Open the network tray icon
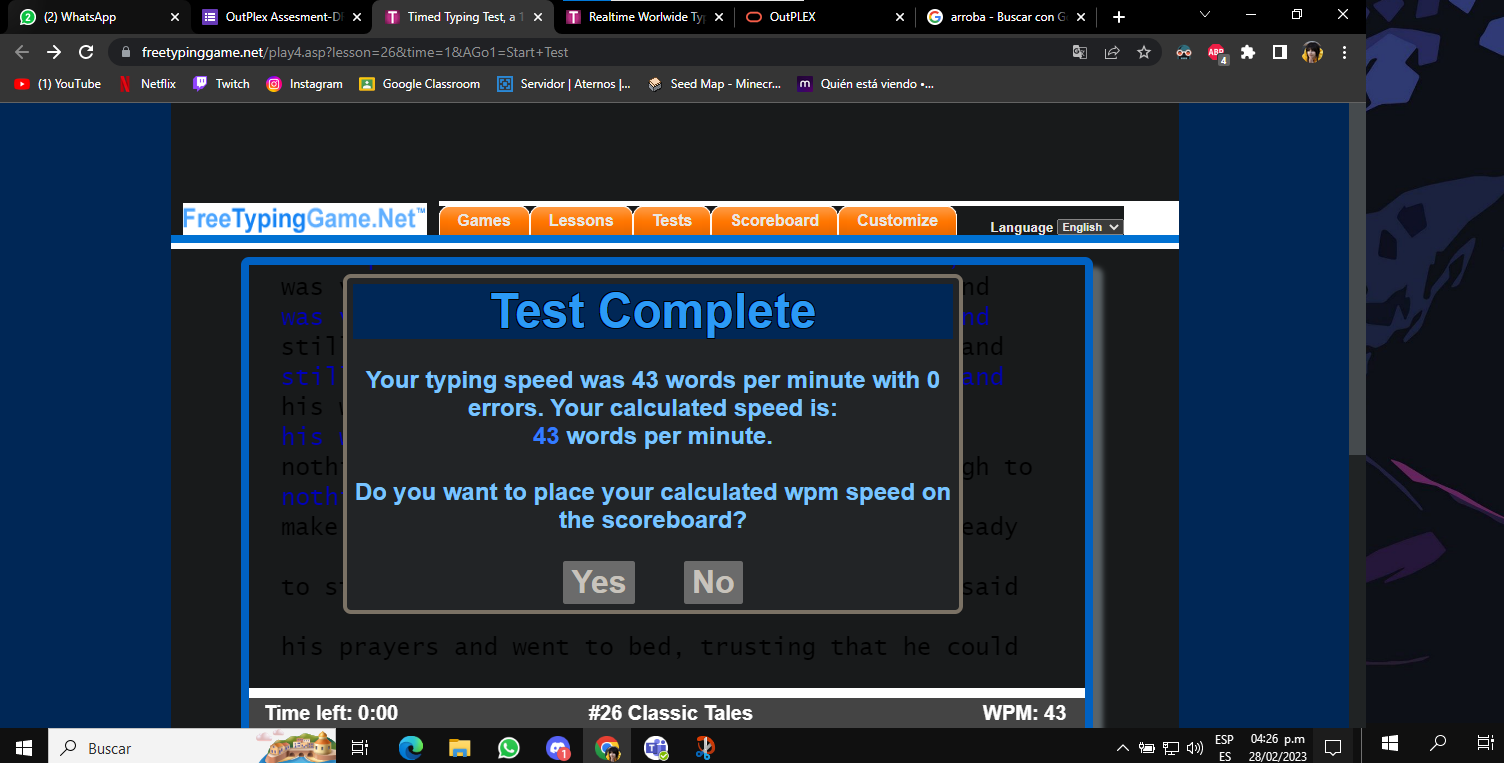This screenshot has width=1504, height=763. [1171, 747]
